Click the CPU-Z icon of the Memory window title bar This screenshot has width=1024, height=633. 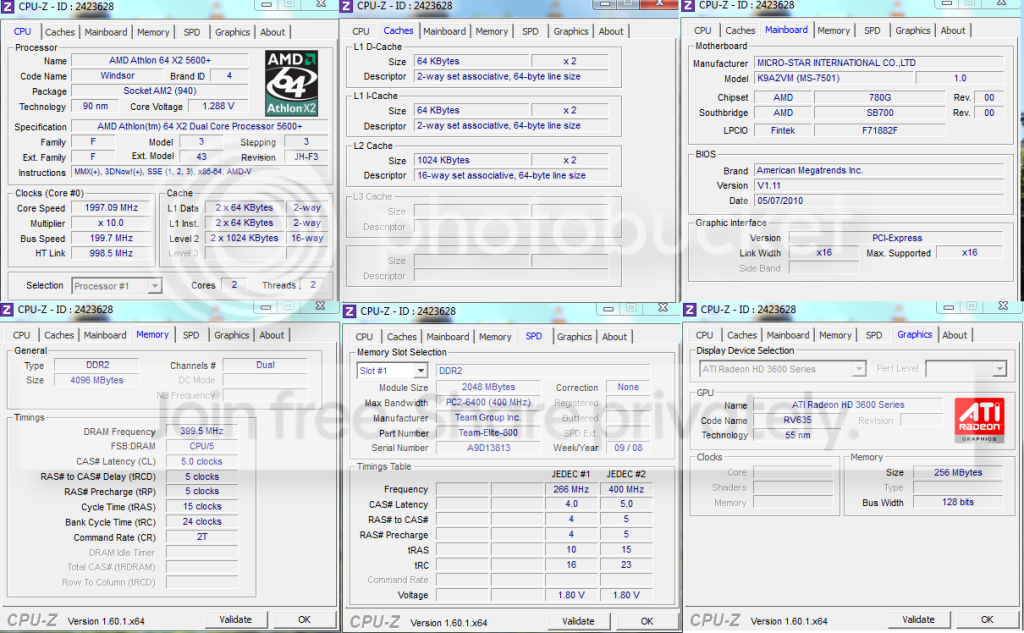click(x=7, y=310)
